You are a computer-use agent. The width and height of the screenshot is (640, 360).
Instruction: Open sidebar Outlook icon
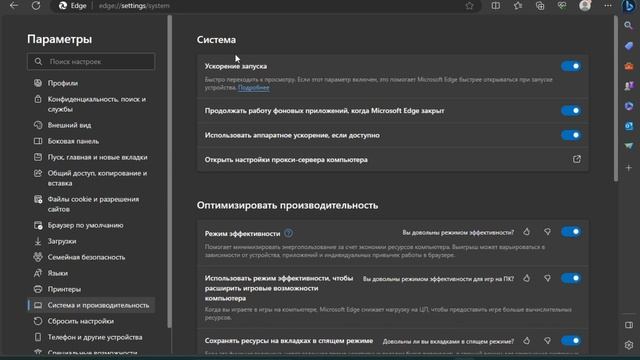click(629, 126)
